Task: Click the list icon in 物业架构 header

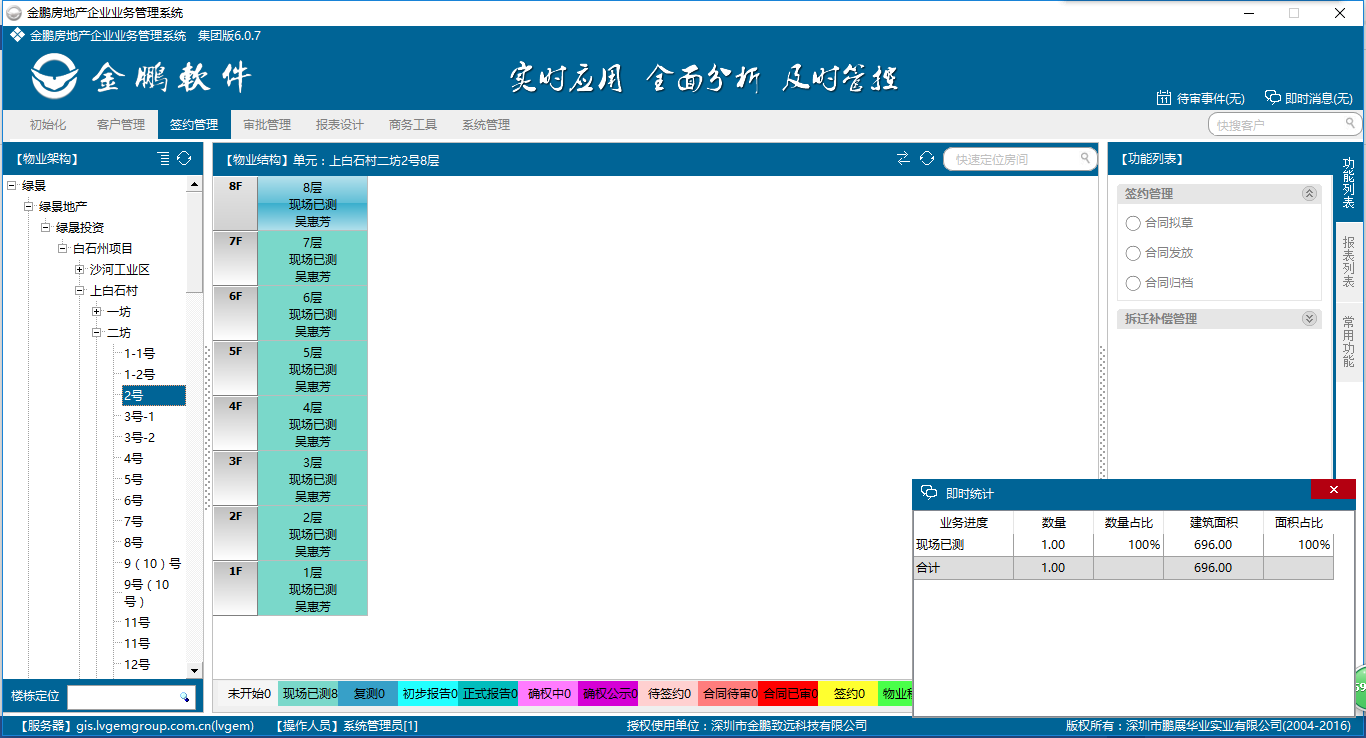Action: (x=164, y=159)
